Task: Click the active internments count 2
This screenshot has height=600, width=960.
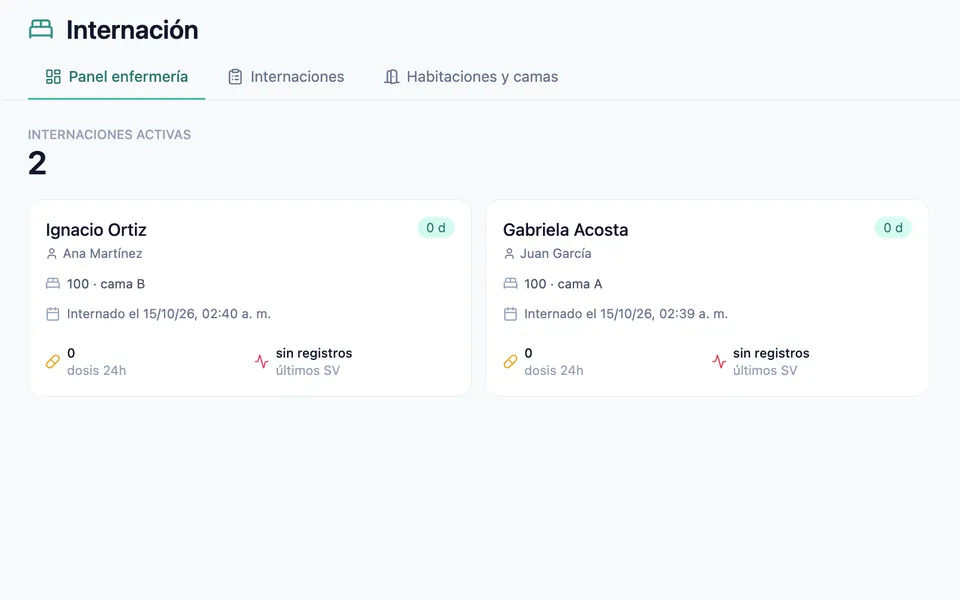Action: pyautogui.click(x=37, y=163)
